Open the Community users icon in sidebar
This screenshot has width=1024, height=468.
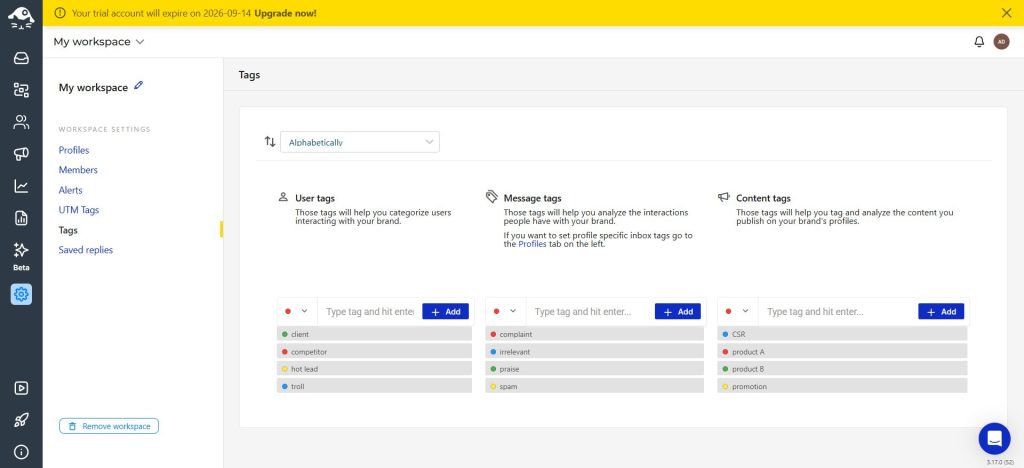(21, 122)
